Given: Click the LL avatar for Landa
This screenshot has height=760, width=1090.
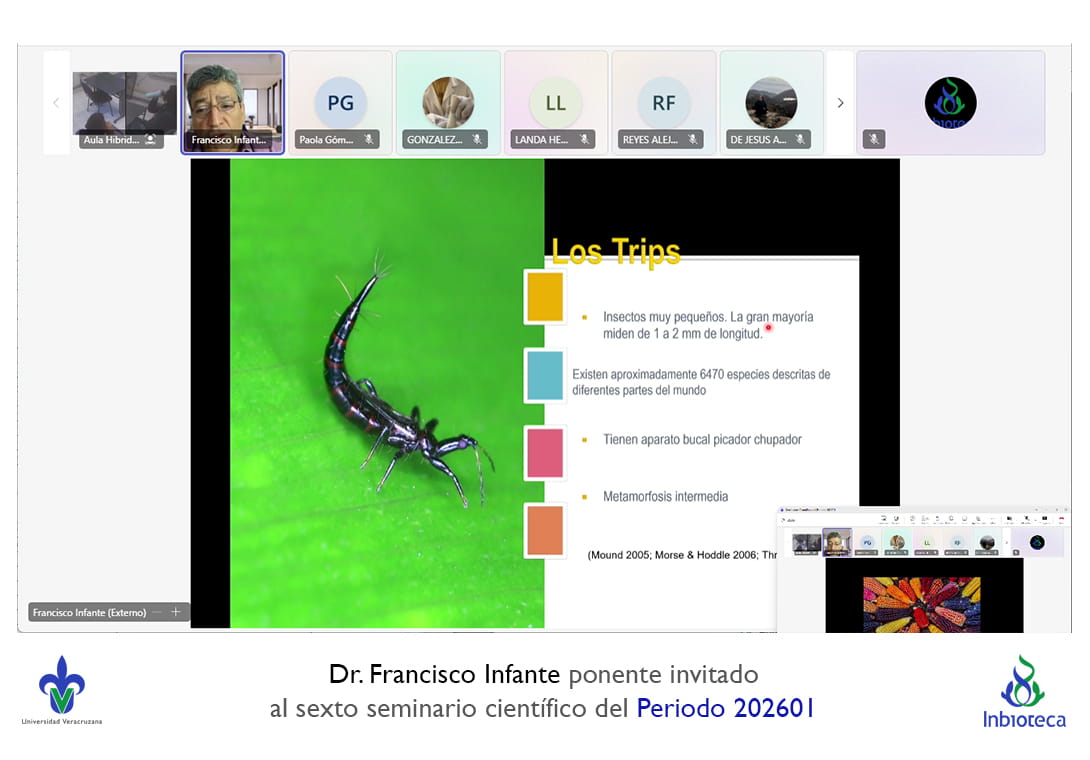Looking at the screenshot, I should click(x=555, y=102).
